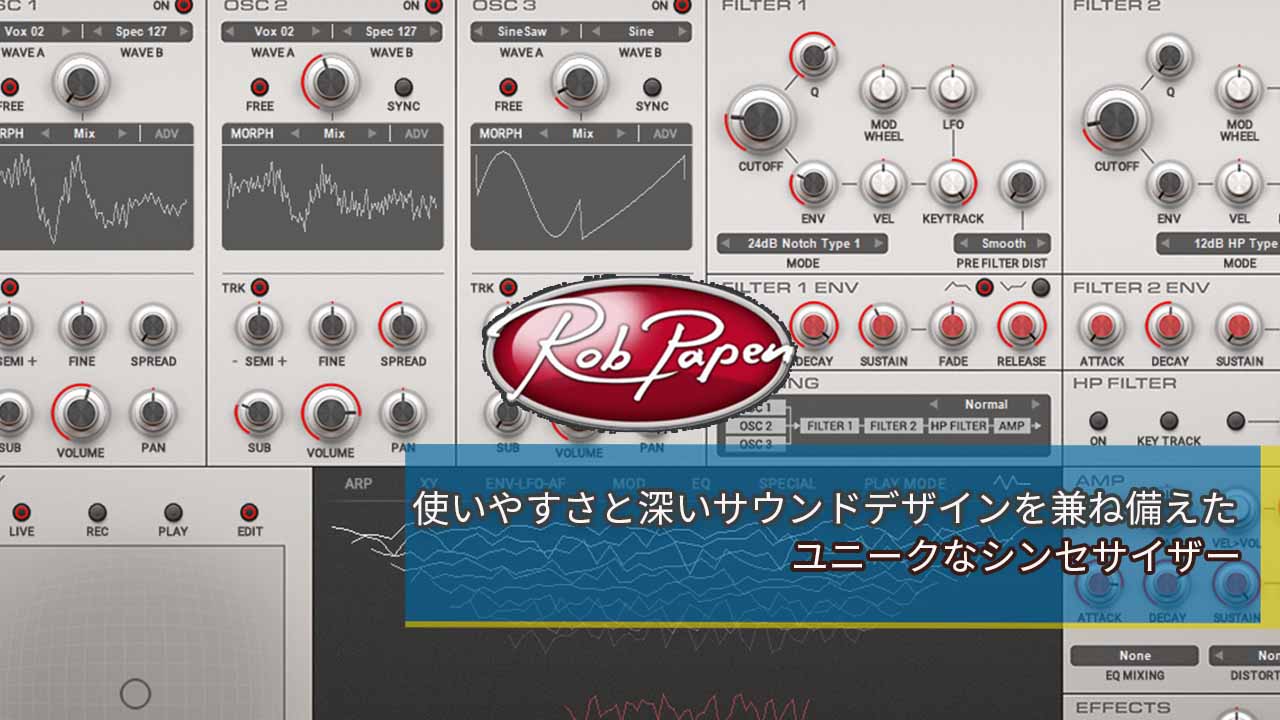Click the OSC 3 waveform display
The height and width of the screenshot is (720, 1280).
click(581, 197)
